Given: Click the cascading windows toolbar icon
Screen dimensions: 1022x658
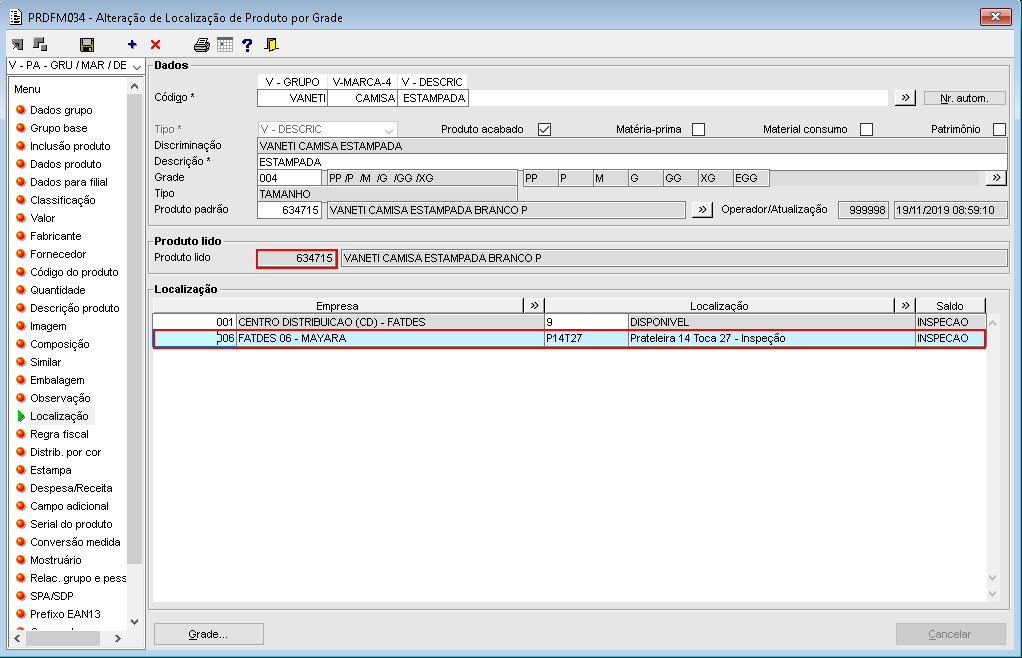Looking at the screenshot, I should (40, 44).
